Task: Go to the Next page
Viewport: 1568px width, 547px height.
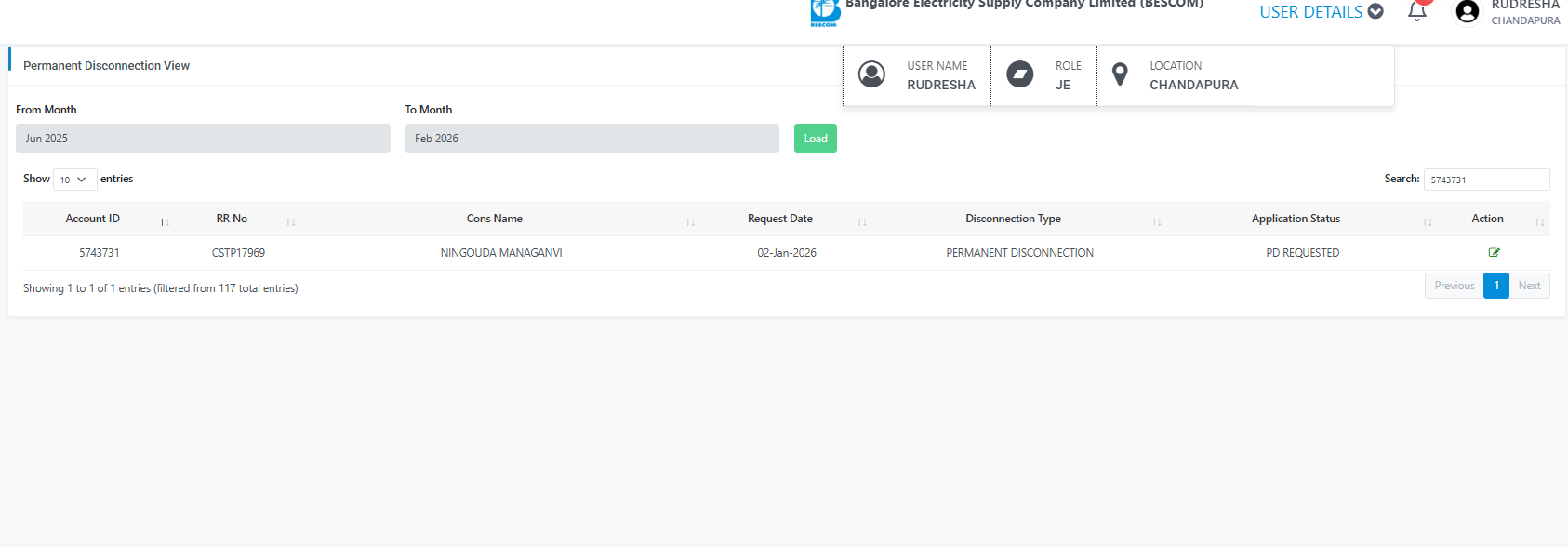Action: pos(1529,286)
